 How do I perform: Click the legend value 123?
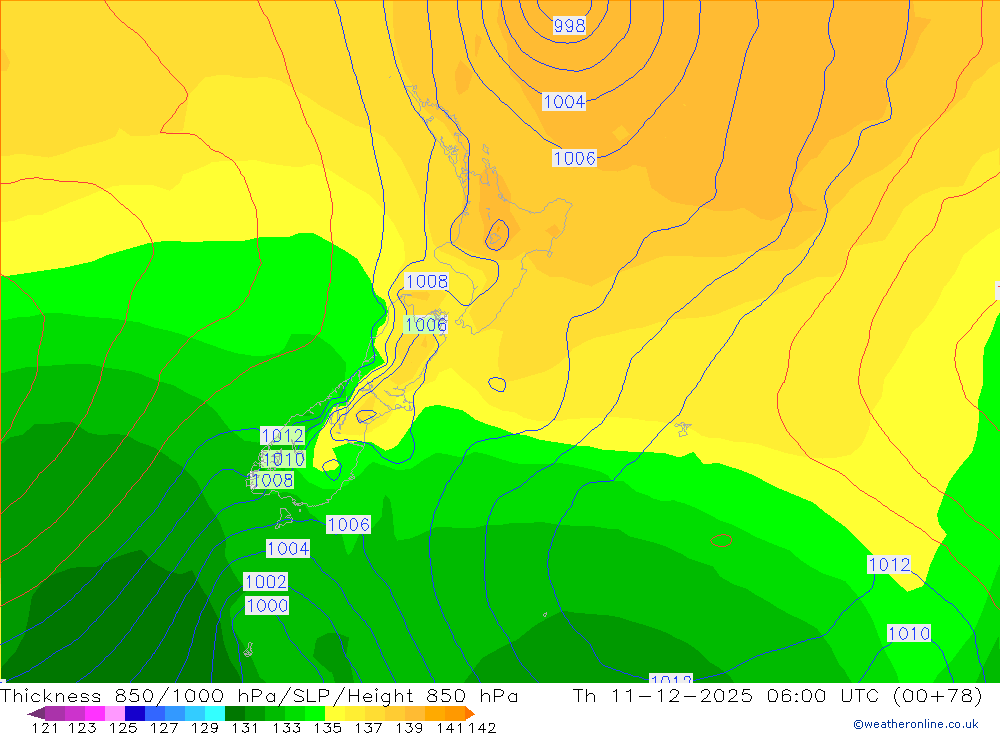(x=82, y=728)
